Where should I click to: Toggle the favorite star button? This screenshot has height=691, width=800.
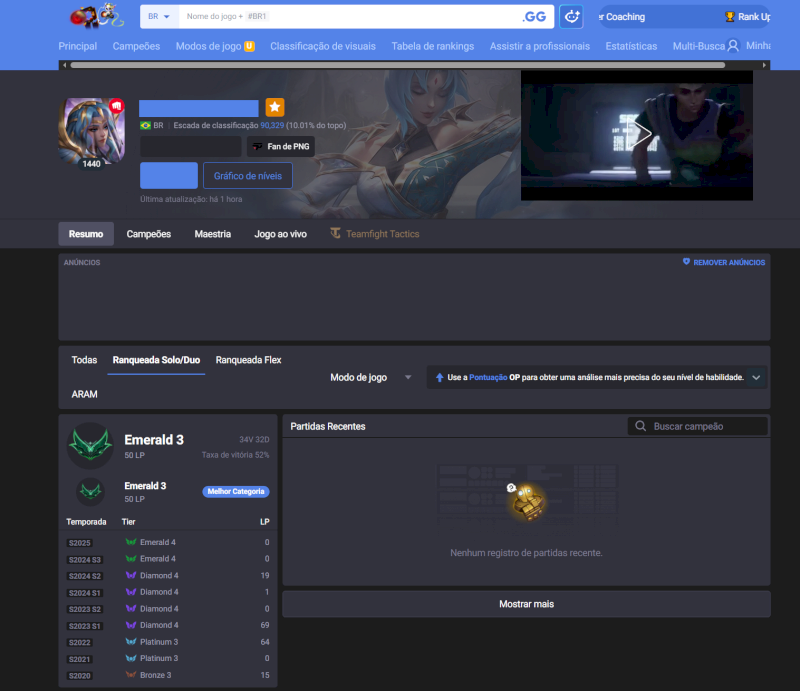[275, 107]
